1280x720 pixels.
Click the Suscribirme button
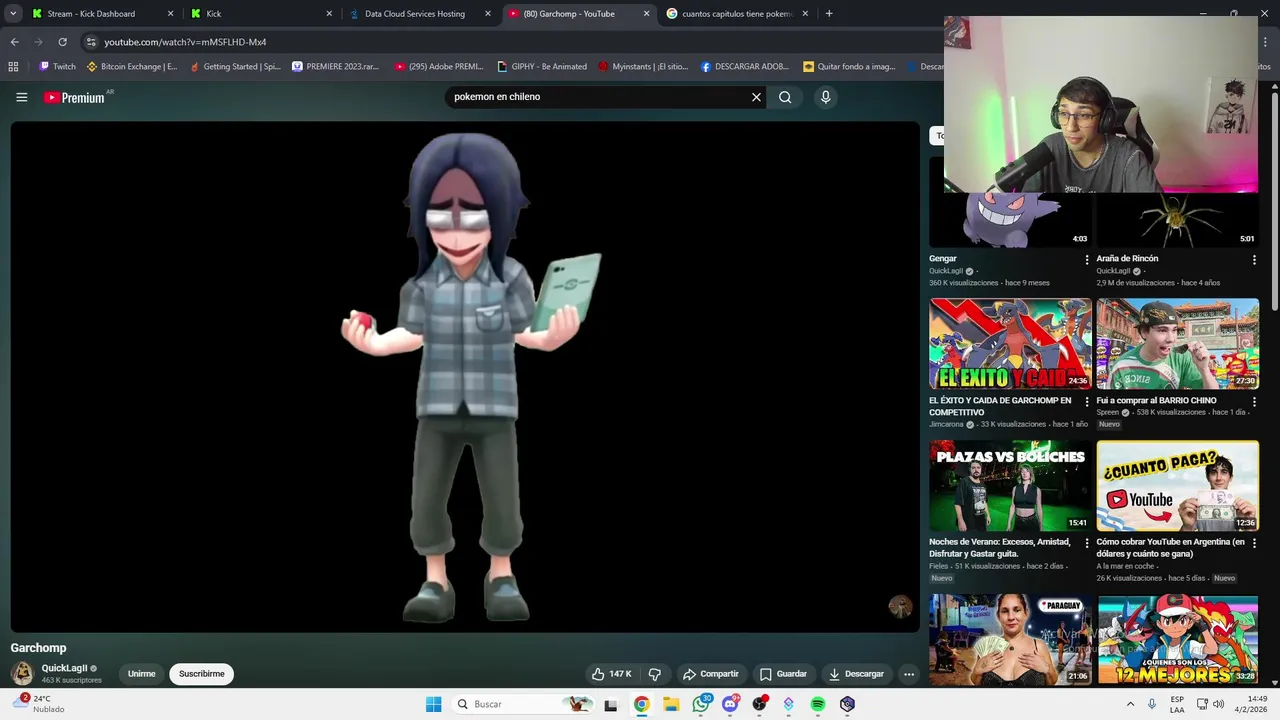tap(202, 674)
